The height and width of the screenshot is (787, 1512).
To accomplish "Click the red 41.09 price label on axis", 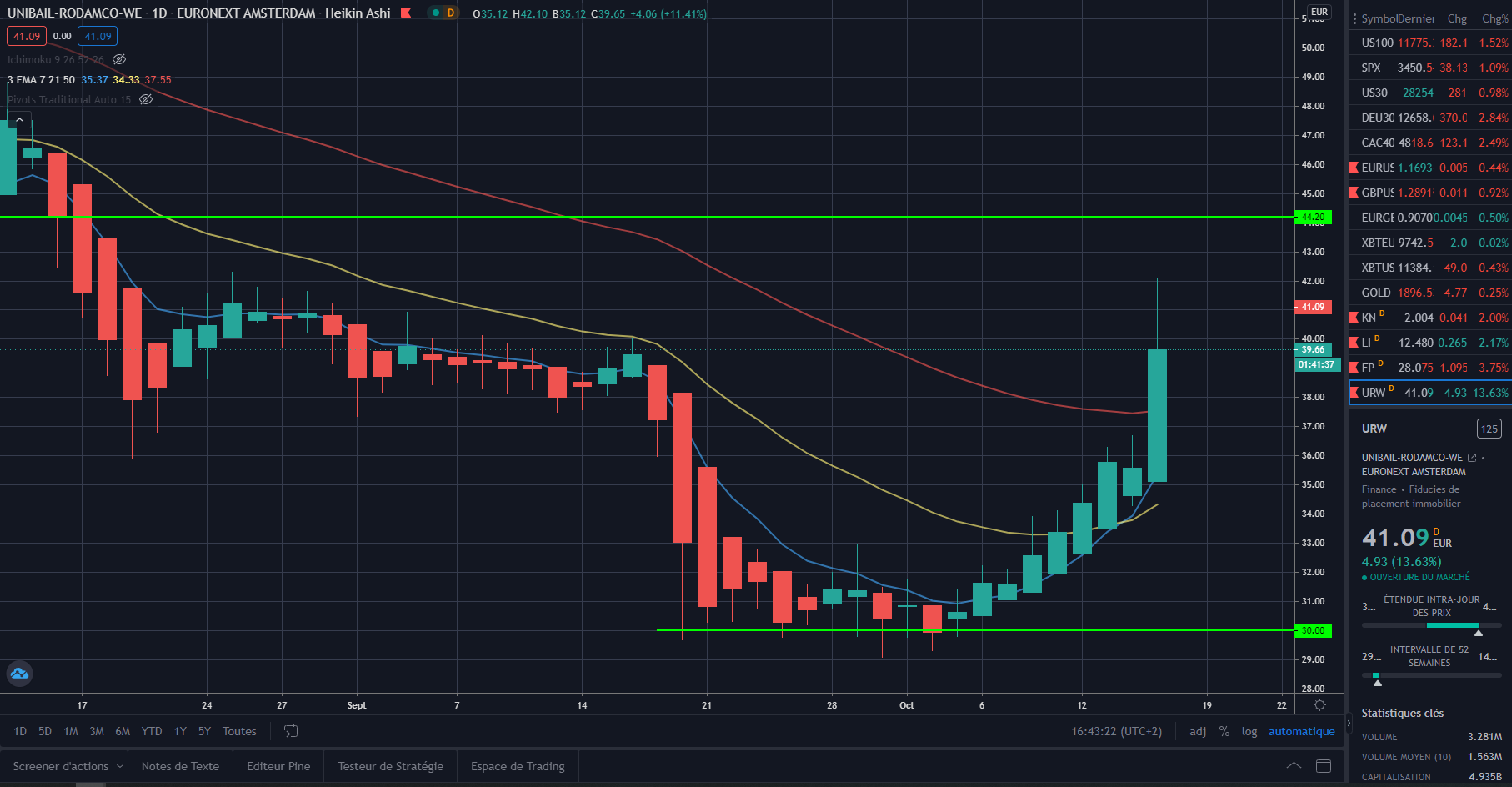I will point(1314,307).
